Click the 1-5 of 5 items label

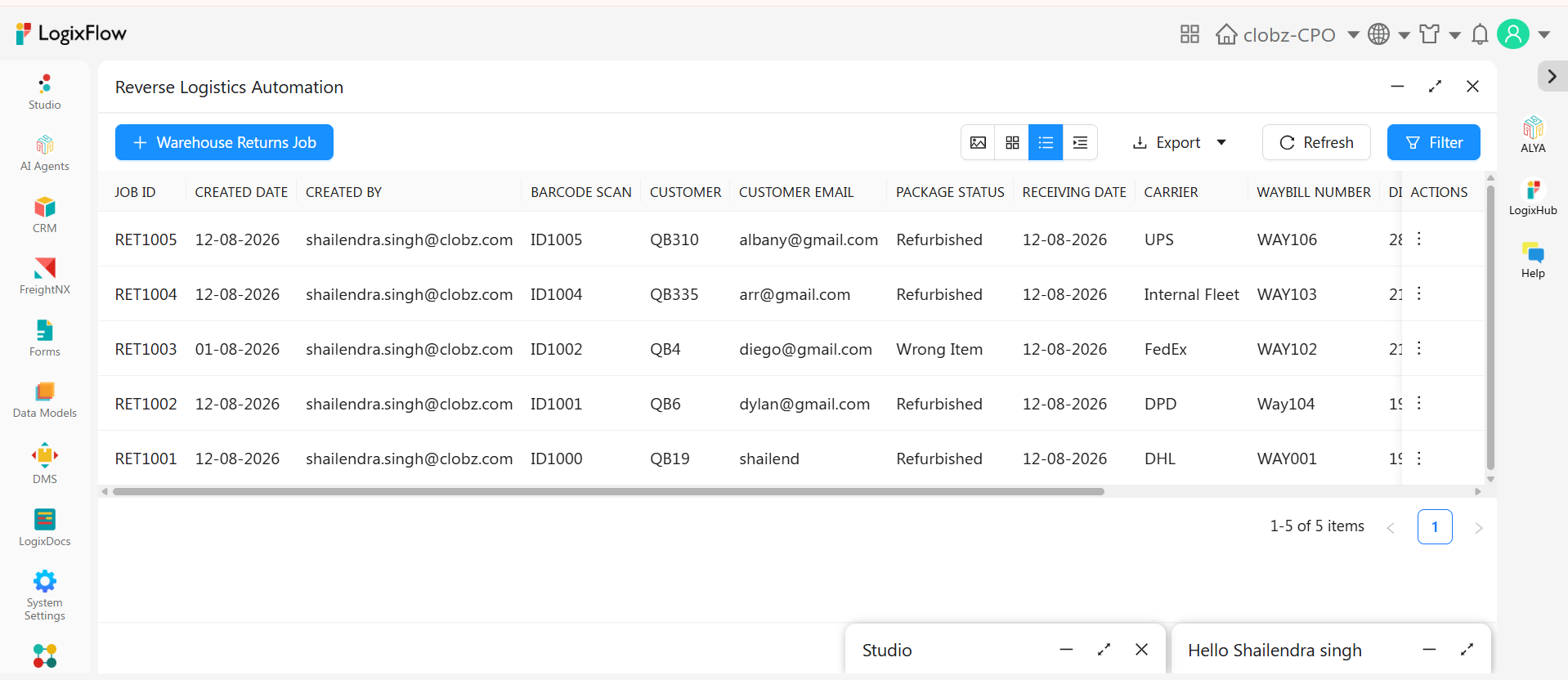pyautogui.click(x=1317, y=526)
